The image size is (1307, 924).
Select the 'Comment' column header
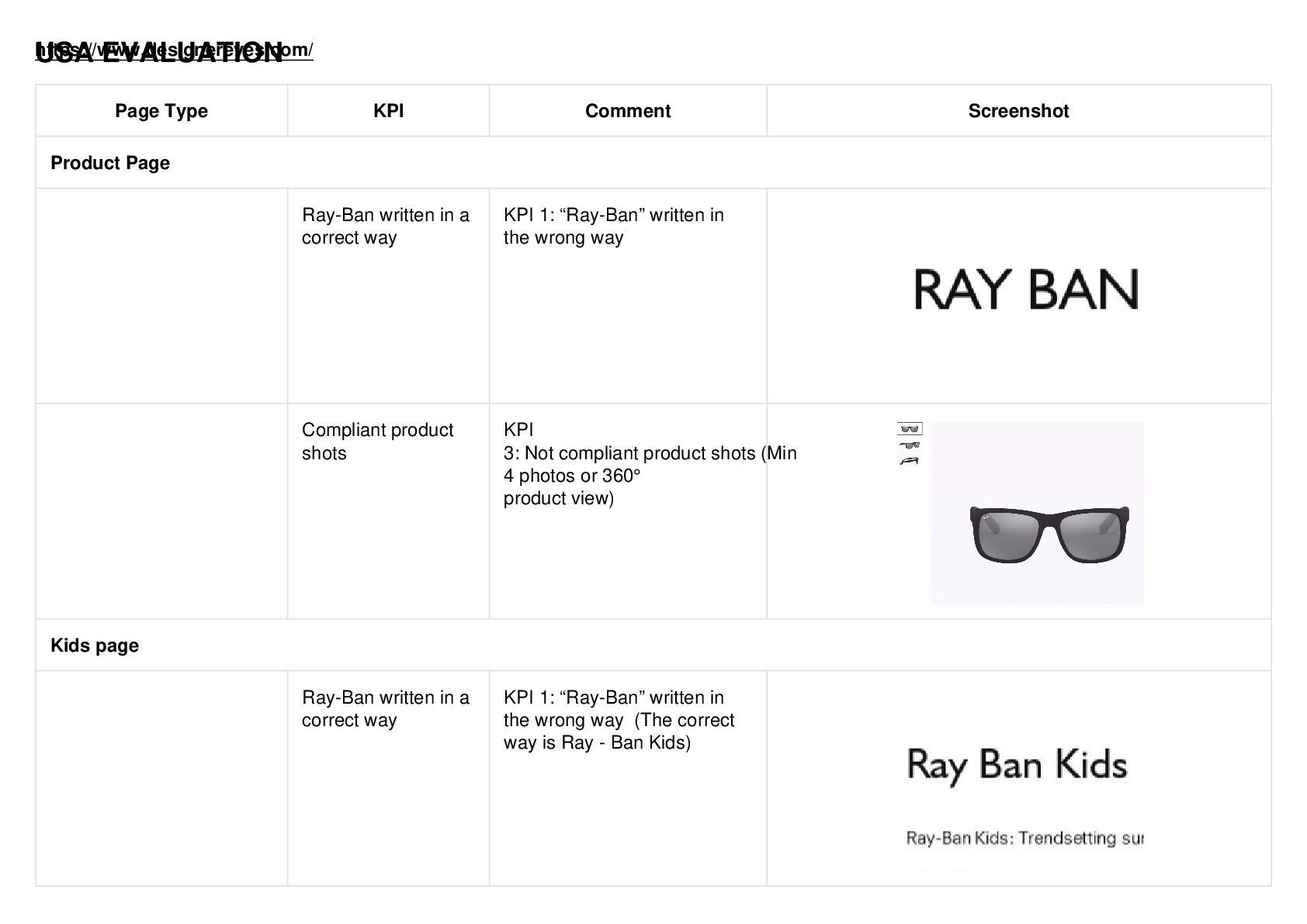tap(628, 111)
